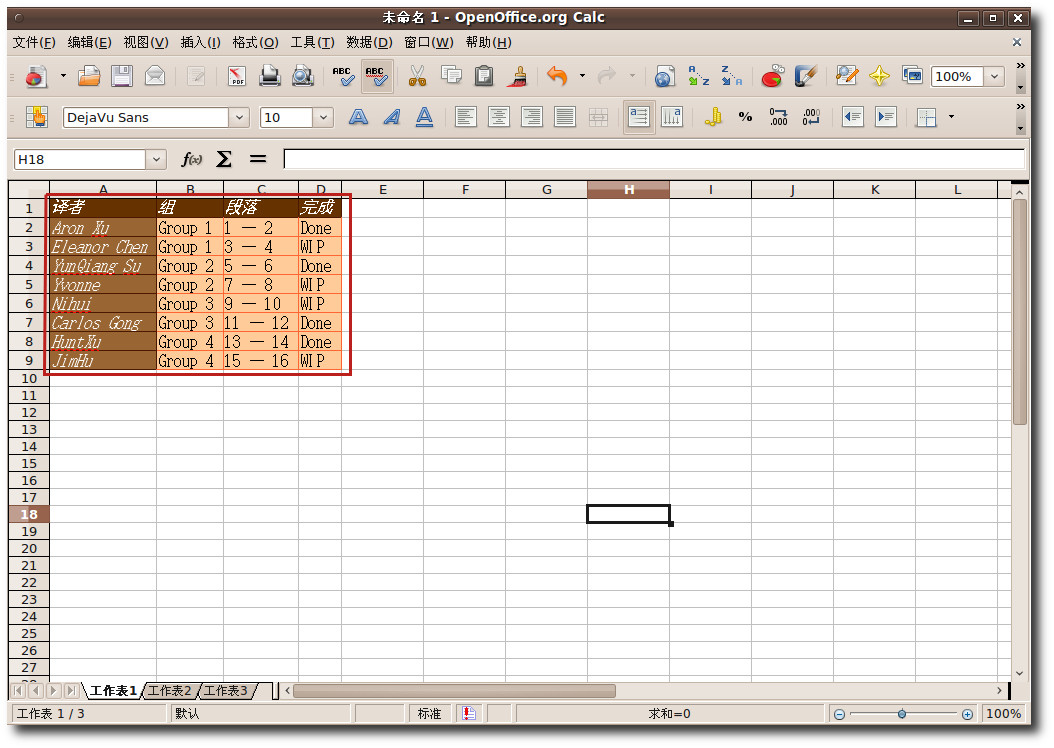This screenshot has height=748, width=1054.
Task: Toggle Bold formatting
Action: pyautogui.click(x=358, y=118)
